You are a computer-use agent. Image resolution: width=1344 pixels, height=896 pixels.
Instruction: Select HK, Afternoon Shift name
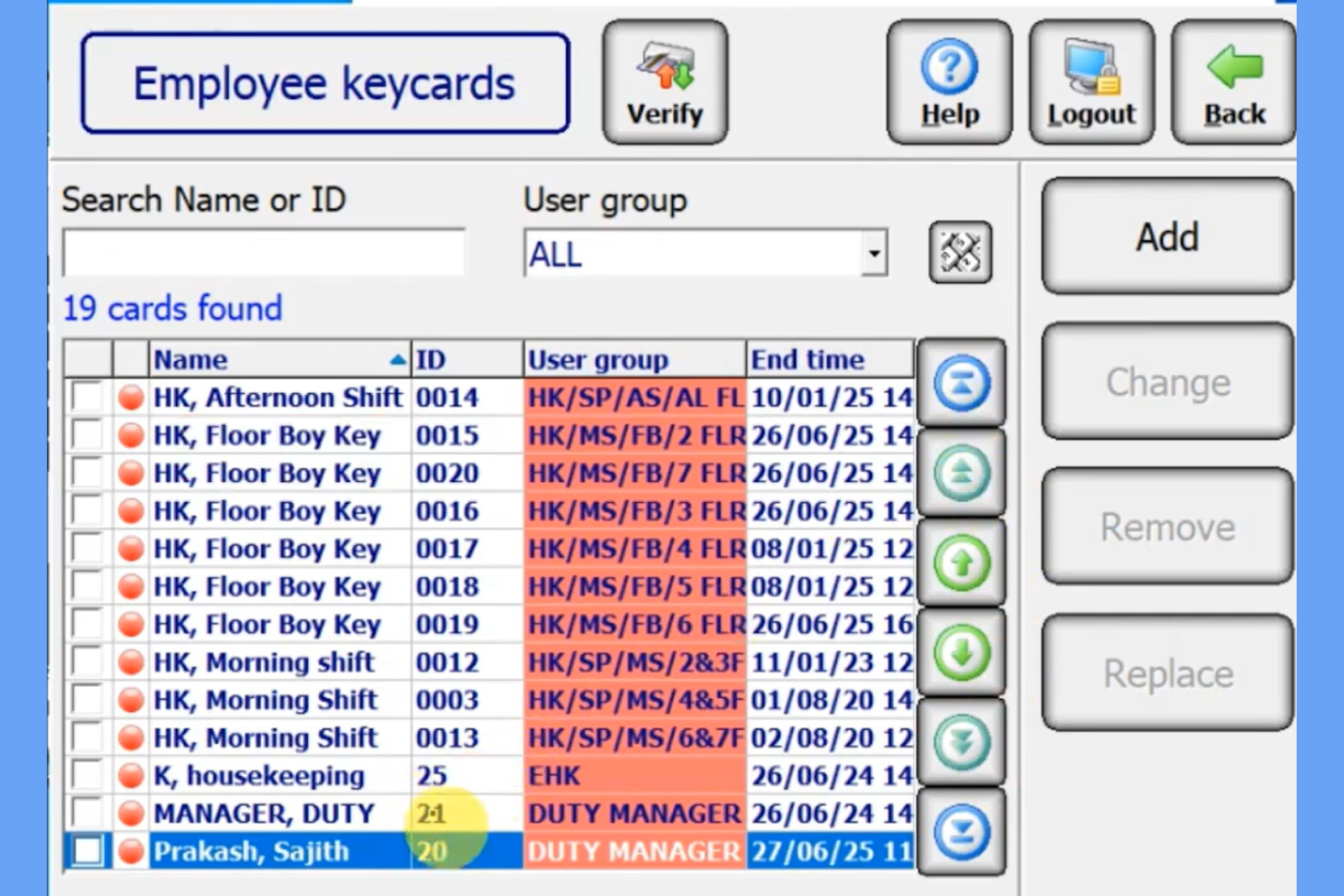click(x=277, y=398)
